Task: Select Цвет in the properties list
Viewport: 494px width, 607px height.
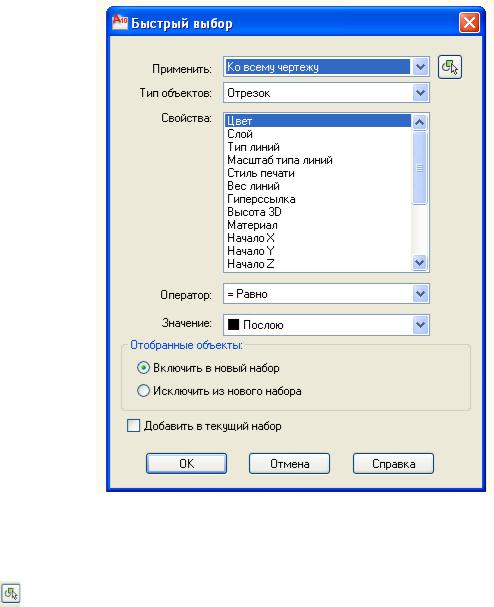Action: pyautogui.click(x=317, y=121)
